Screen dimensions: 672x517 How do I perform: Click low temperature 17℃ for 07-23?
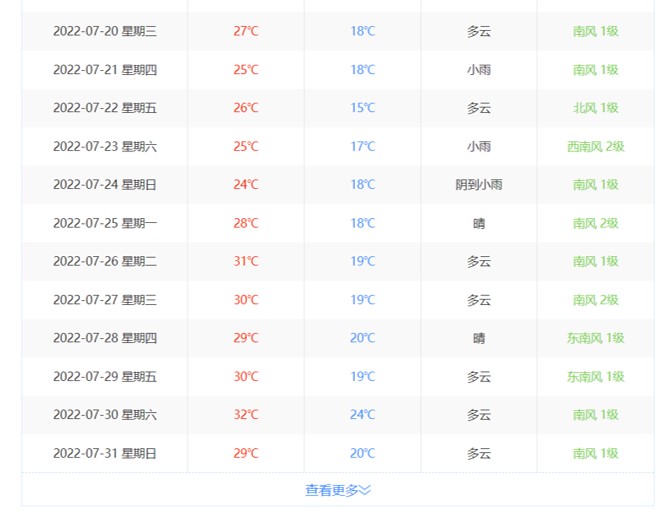(363, 147)
